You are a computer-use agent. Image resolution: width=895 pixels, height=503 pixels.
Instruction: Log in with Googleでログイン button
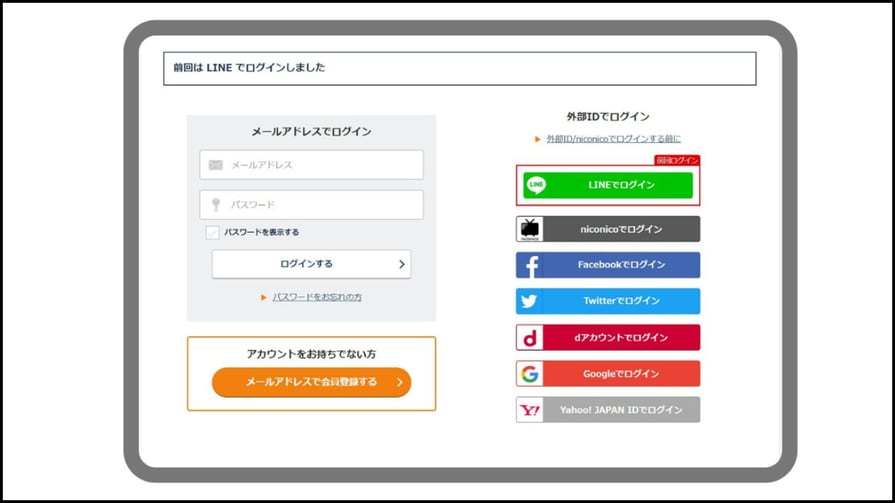point(608,373)
